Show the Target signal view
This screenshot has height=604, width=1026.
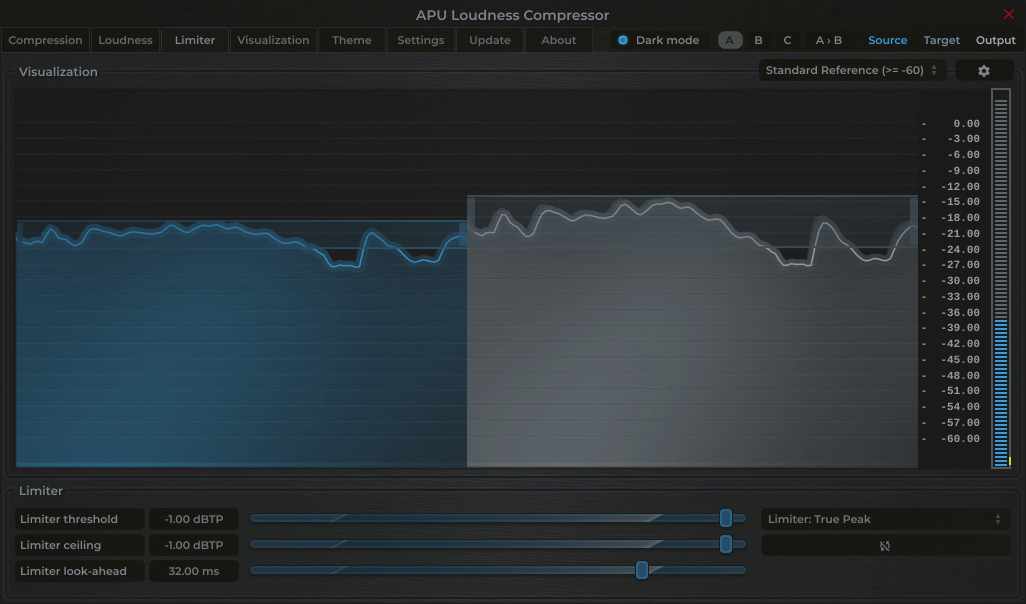[941, 40]
